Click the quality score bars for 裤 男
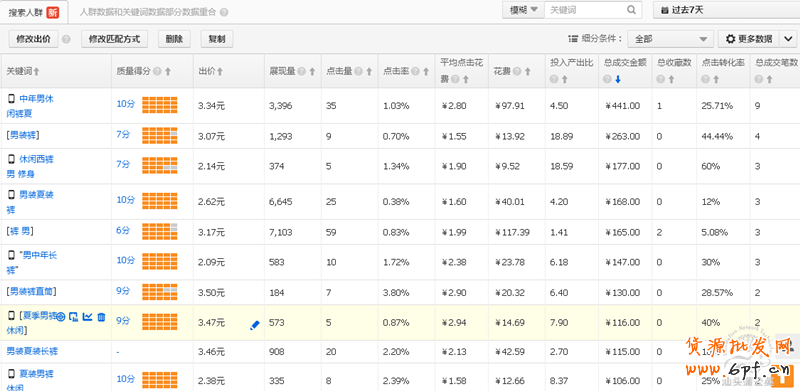Screen dimensions: 800x391 [160, 231]
